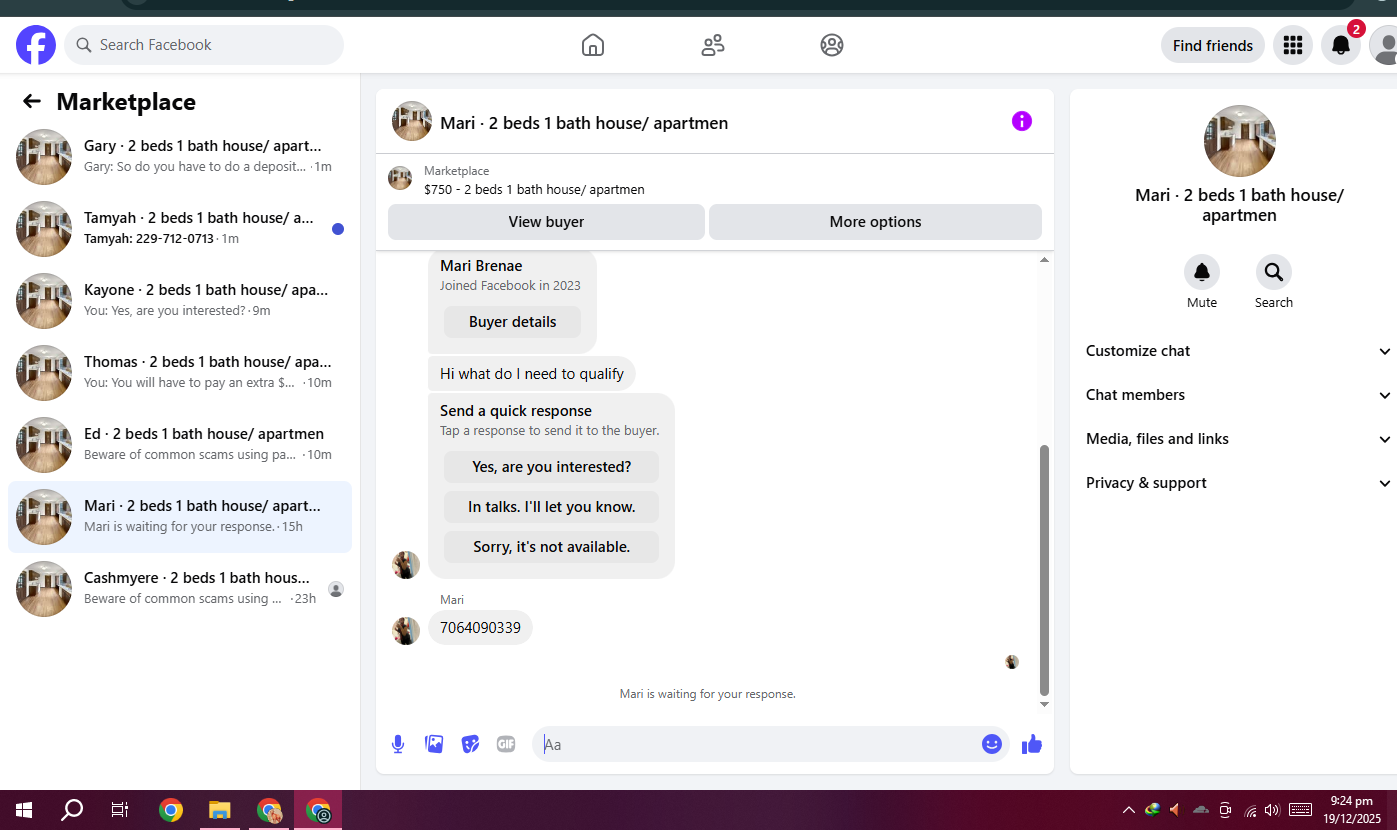Open conversation information purple icon
The width and height of the screenshot is (1397, 830).
click(1021, 121)
